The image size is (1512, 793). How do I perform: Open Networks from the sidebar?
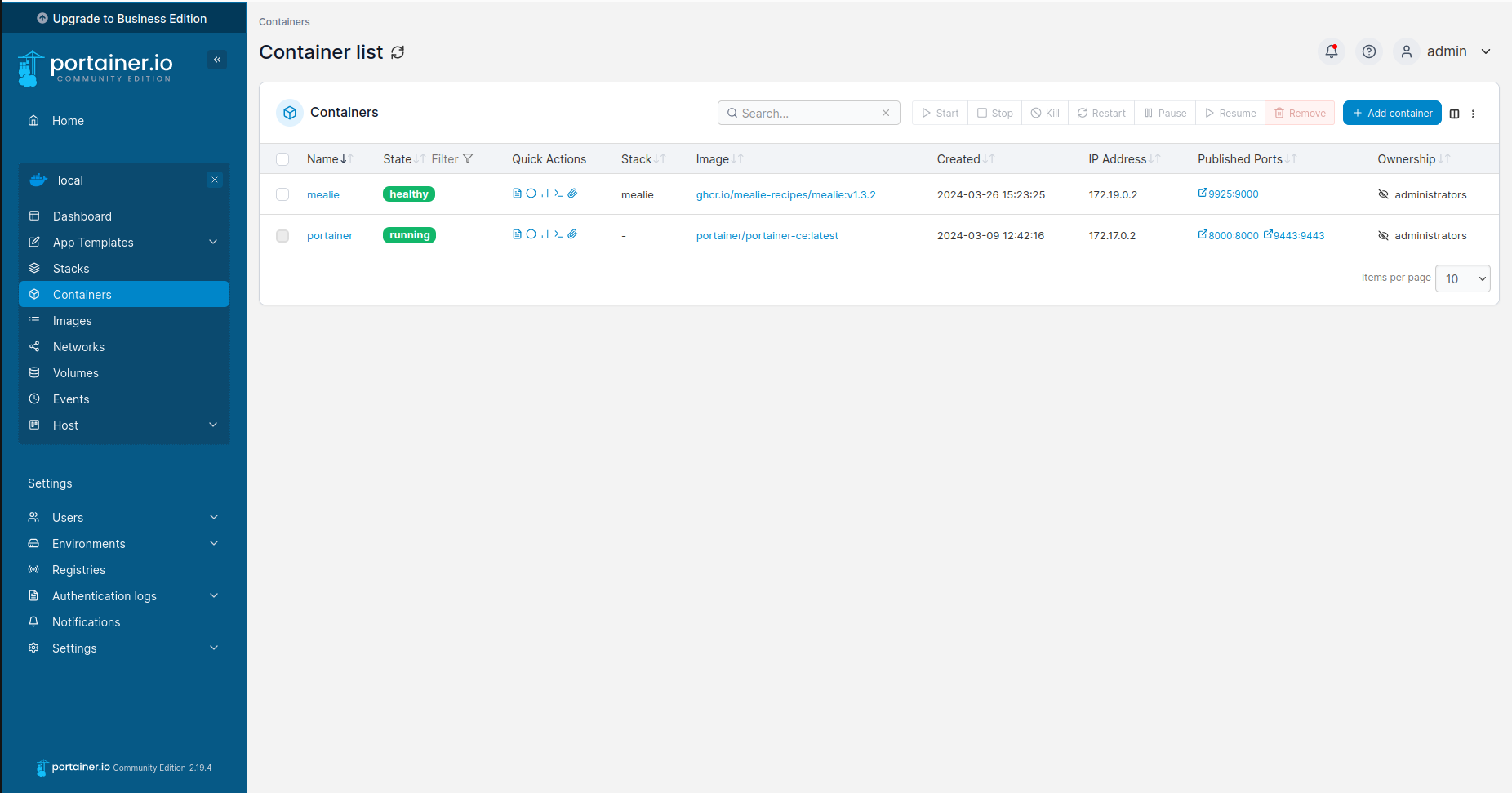79,346
